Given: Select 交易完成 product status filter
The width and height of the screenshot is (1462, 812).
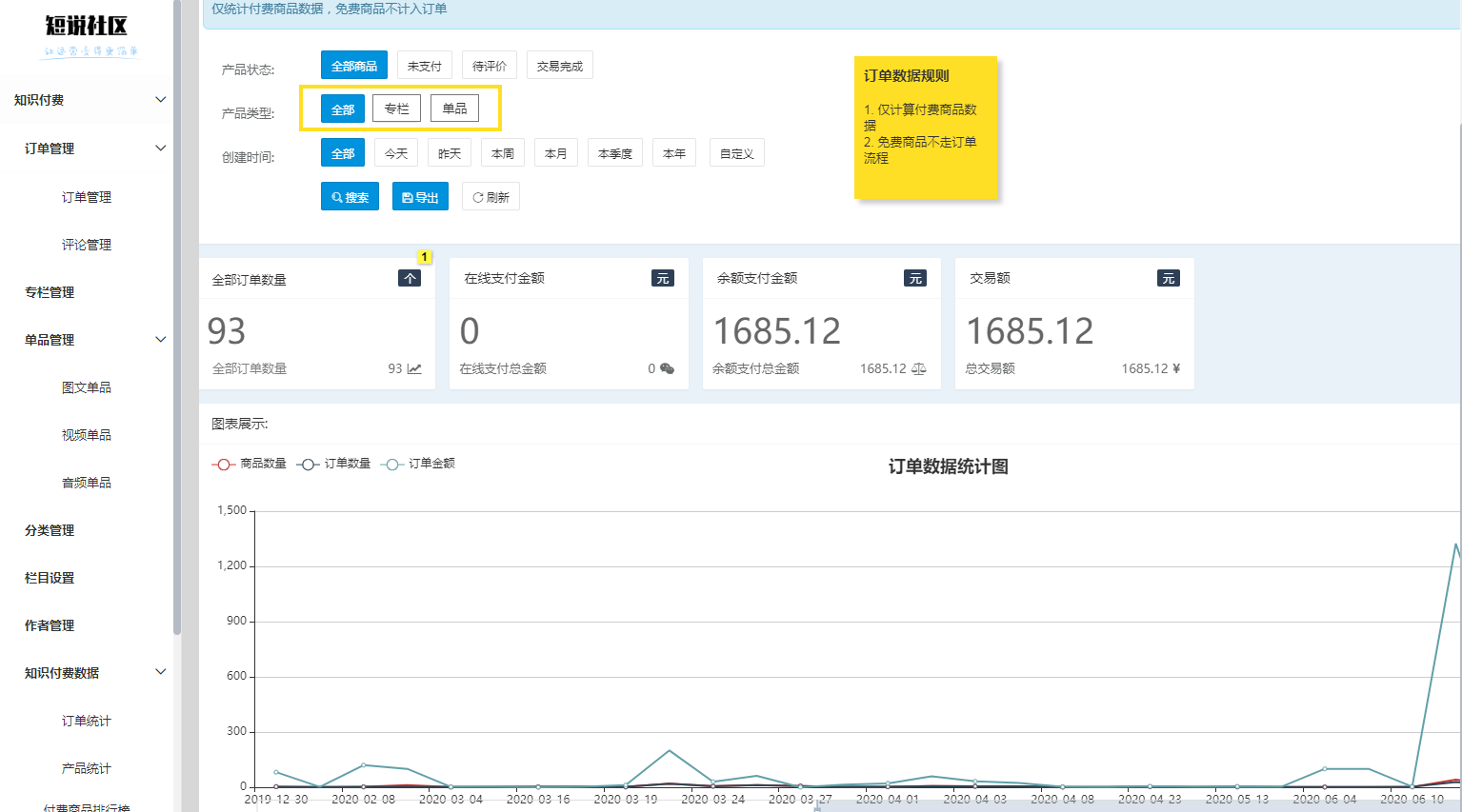Looking at the screenshot, I should 560,66.
